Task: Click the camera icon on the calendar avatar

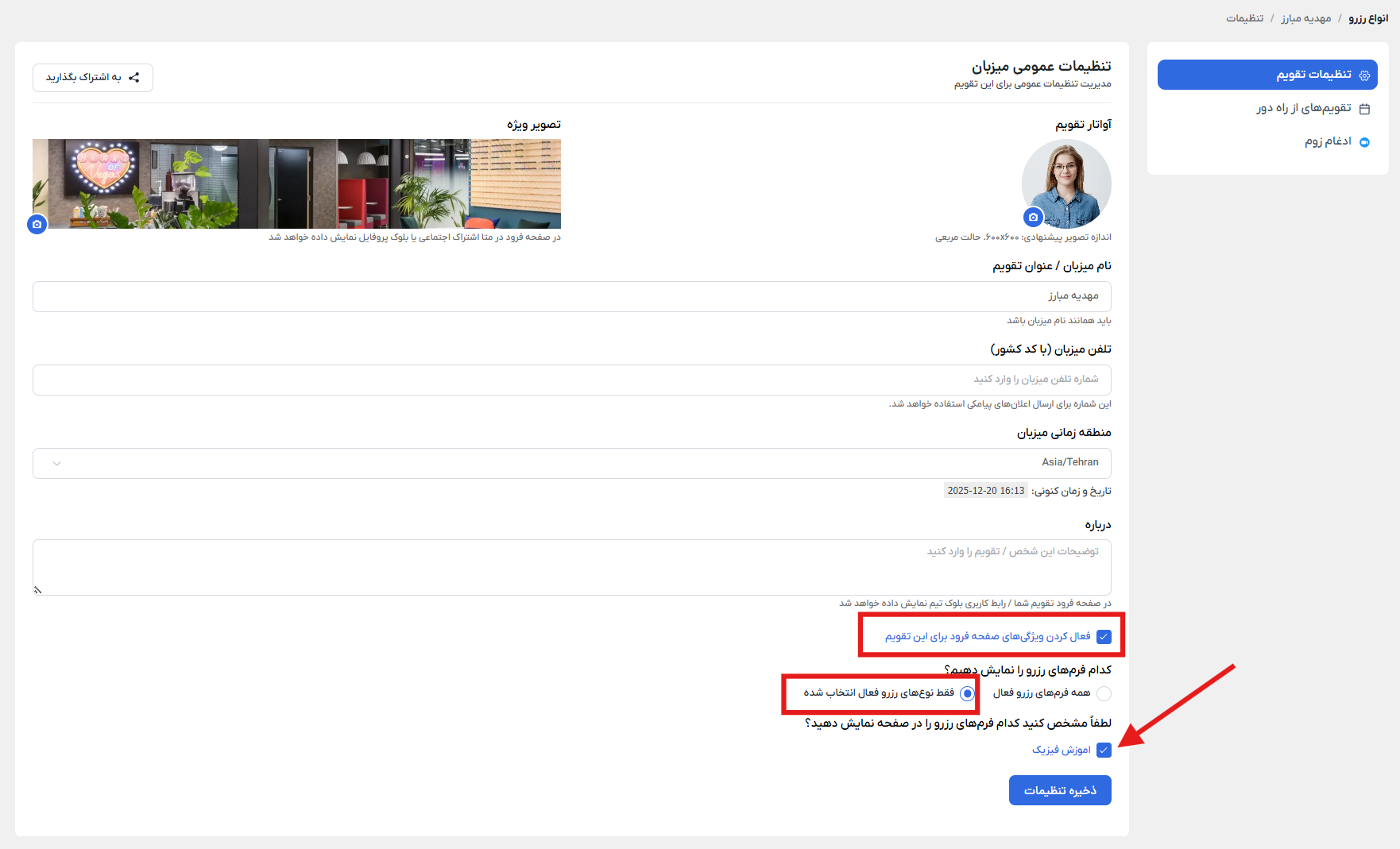Action: 1033,217
